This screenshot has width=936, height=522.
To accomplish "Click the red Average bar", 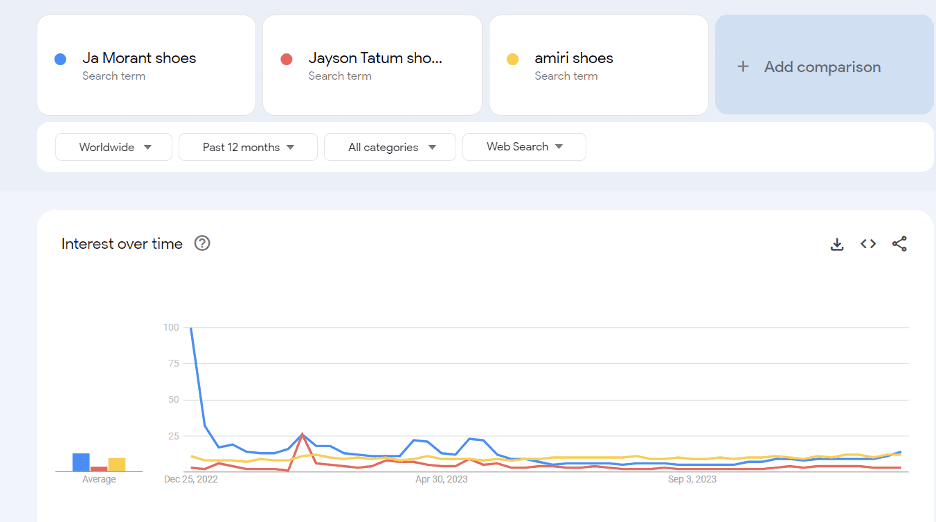I will click(x=99, y=469).
